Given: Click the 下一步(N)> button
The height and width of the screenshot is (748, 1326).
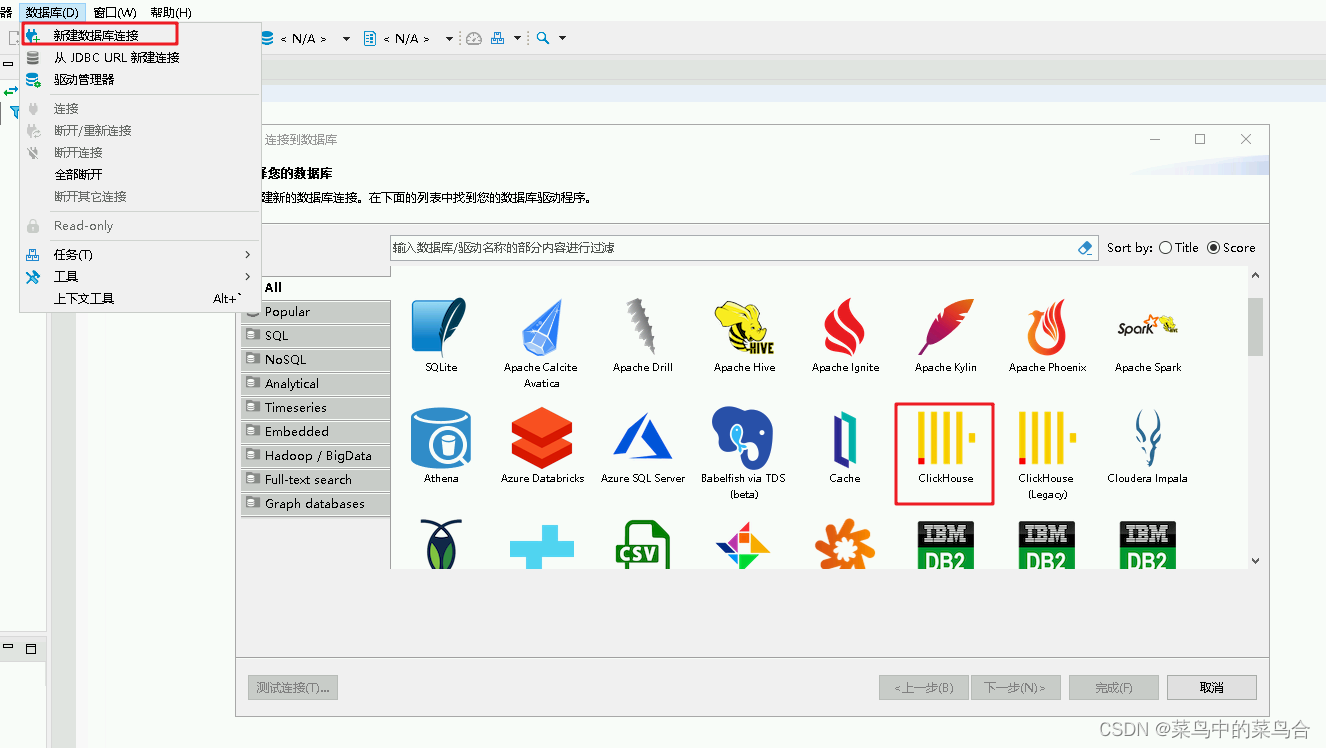Looking at the screenshot, I should coord(1014,687).
